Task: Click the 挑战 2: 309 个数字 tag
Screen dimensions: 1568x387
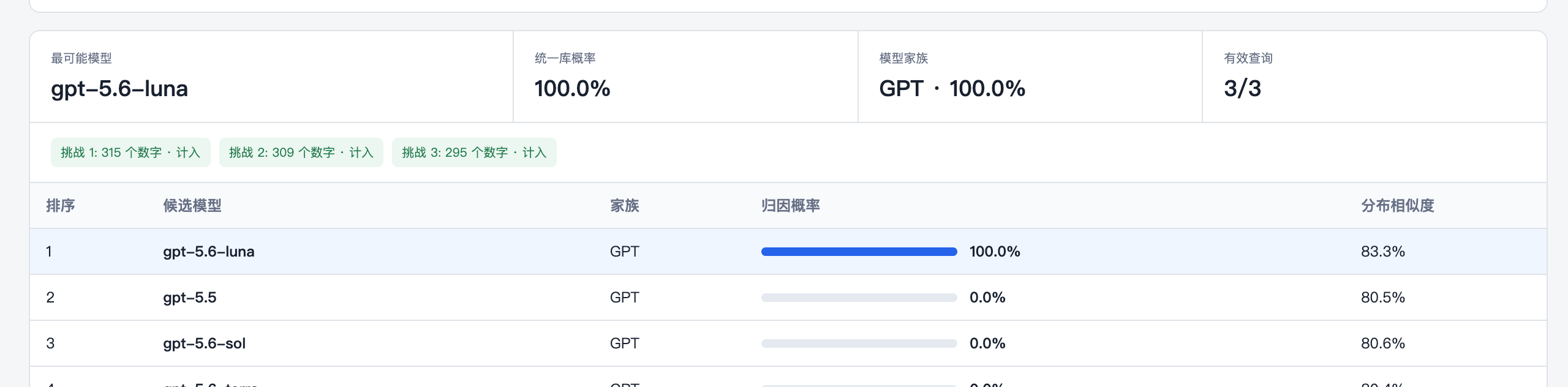Action: click(301, 152)
